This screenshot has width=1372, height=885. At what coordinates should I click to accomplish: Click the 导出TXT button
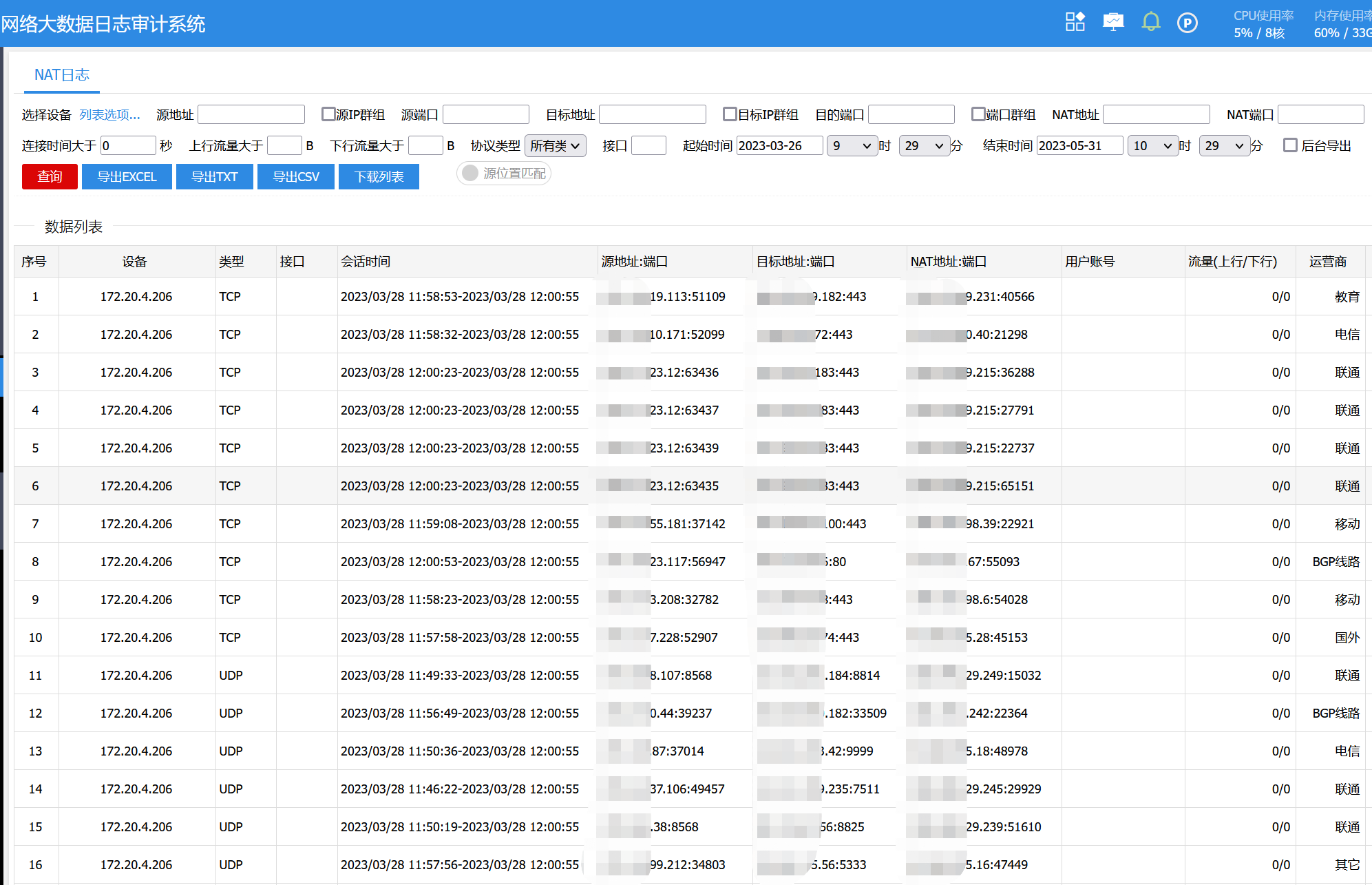[214, 176]
